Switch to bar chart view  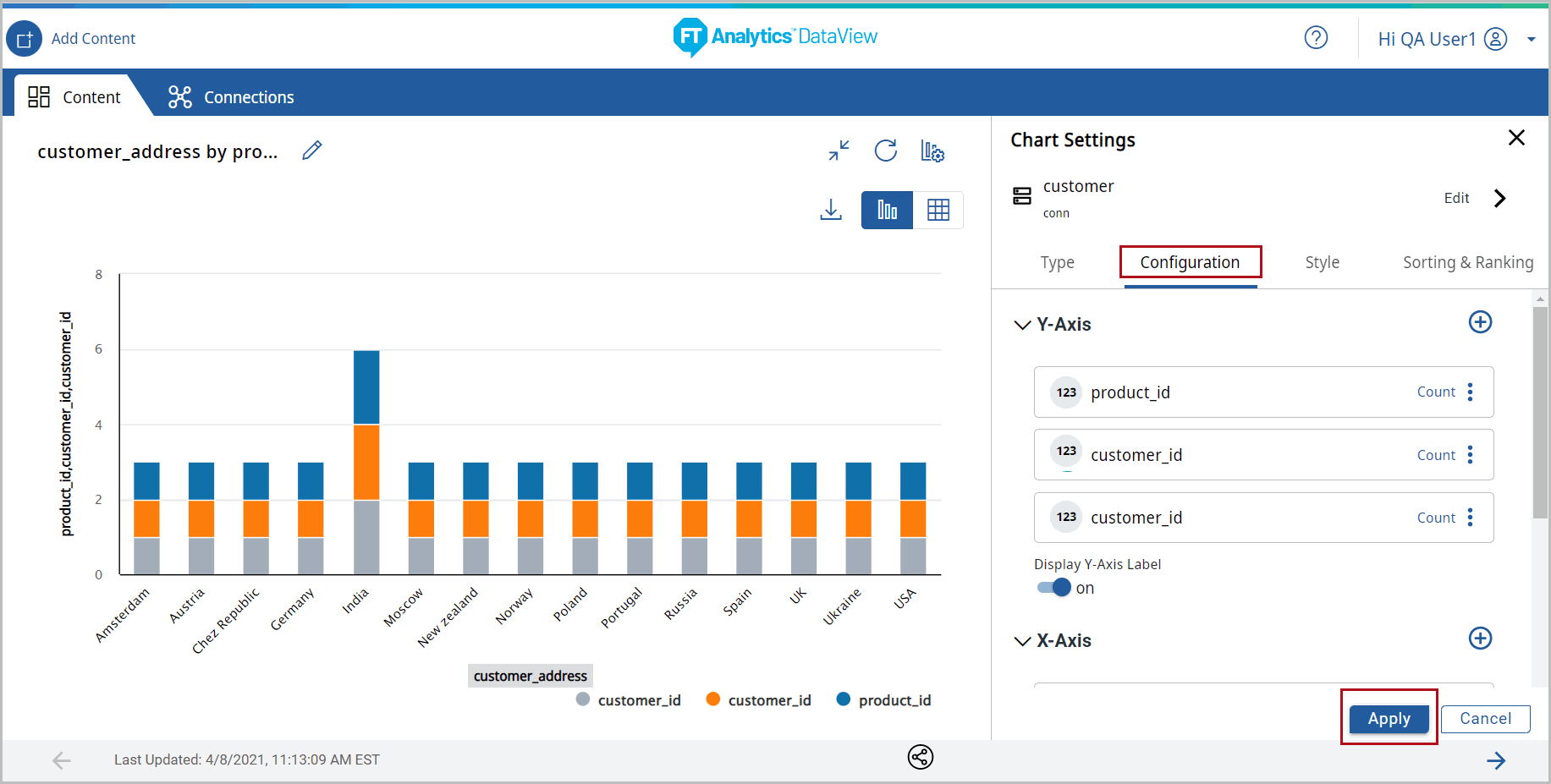[887, 210]
